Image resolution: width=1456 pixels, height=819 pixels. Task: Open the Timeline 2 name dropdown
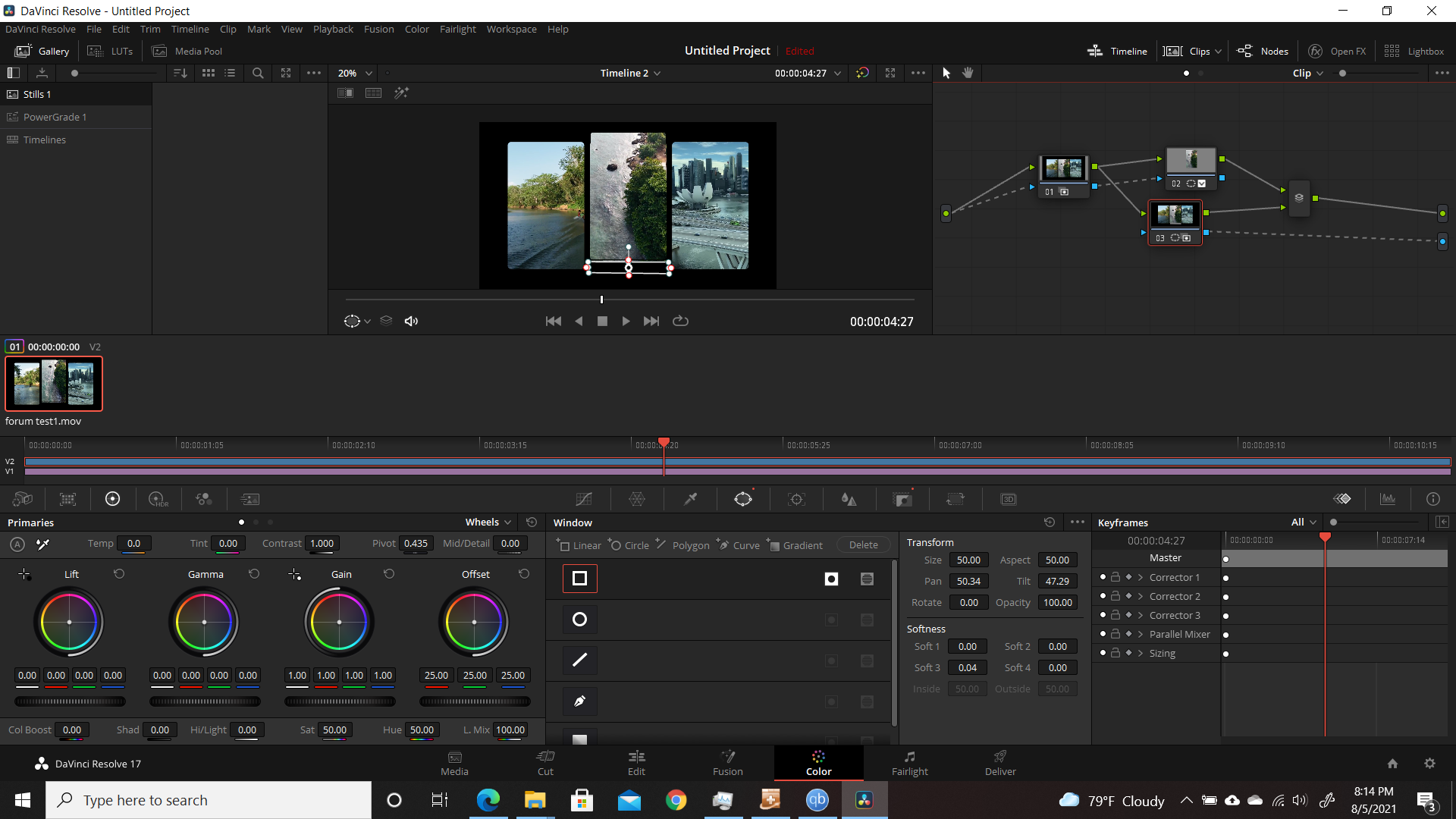630,73
